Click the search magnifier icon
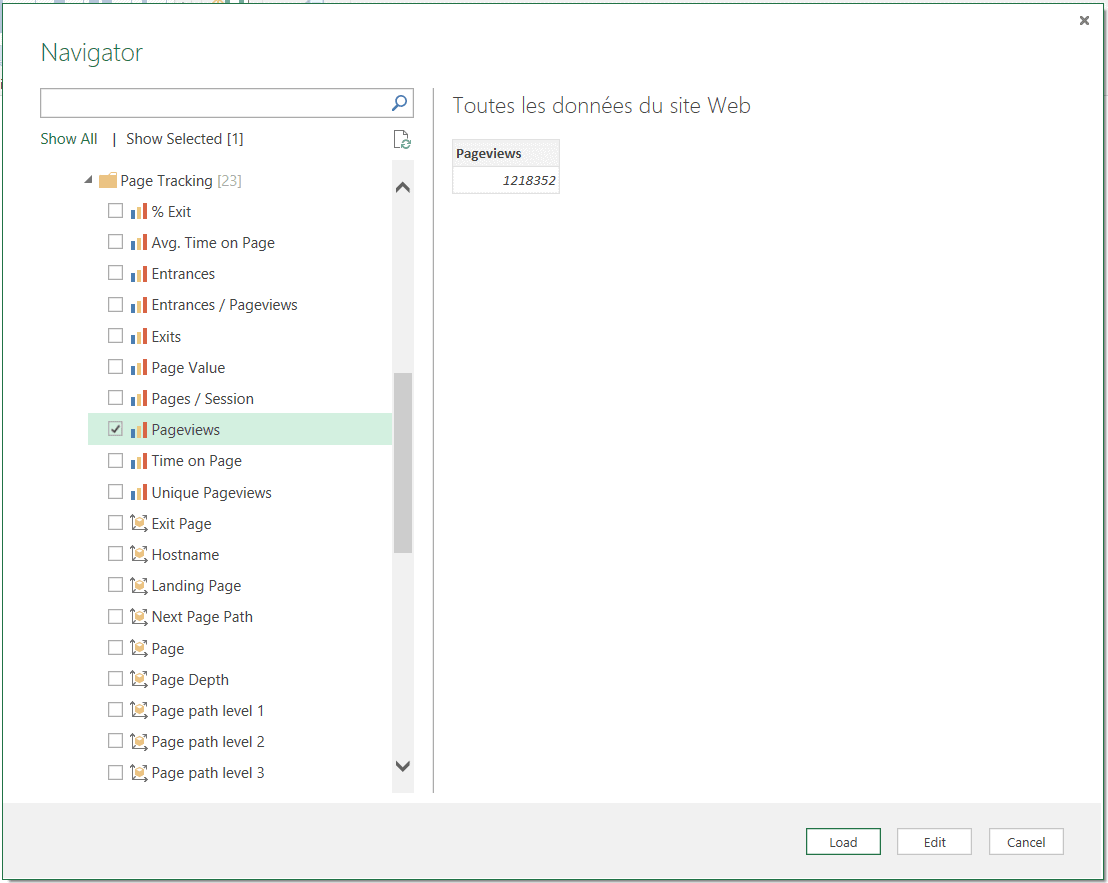1108x883 pixels. coord(398,102)
